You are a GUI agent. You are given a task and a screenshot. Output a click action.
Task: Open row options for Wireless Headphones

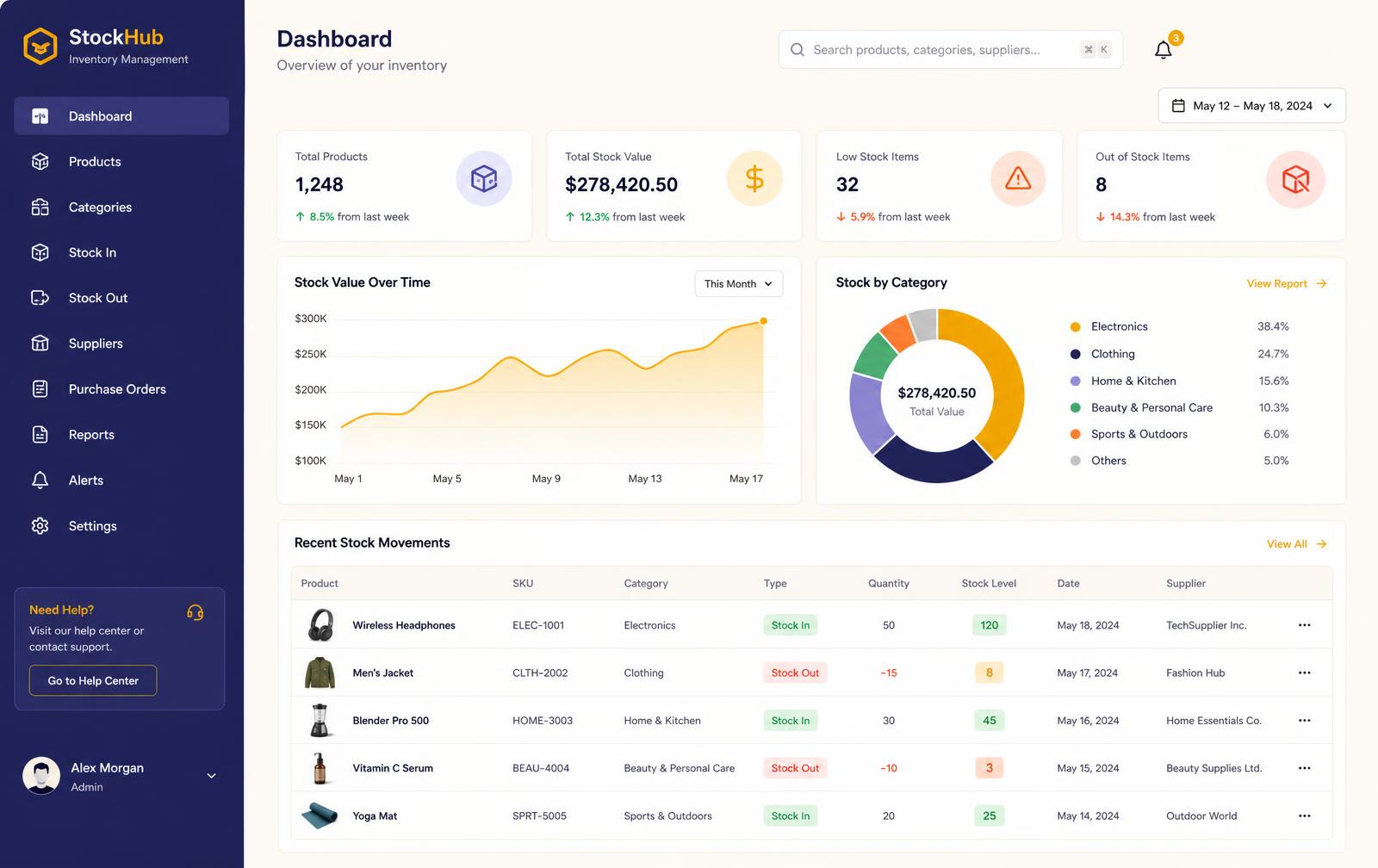(1304, 625)
